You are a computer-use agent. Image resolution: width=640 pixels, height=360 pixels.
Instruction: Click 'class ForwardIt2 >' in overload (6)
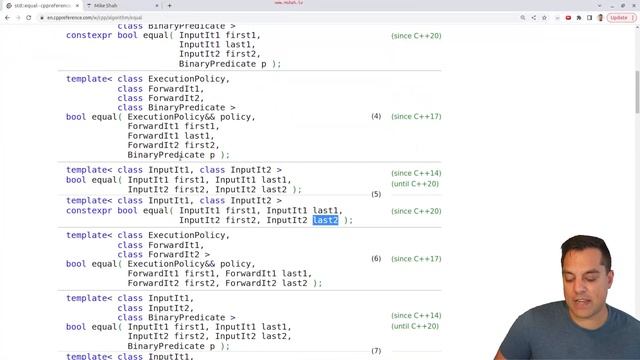coord(163,254)
